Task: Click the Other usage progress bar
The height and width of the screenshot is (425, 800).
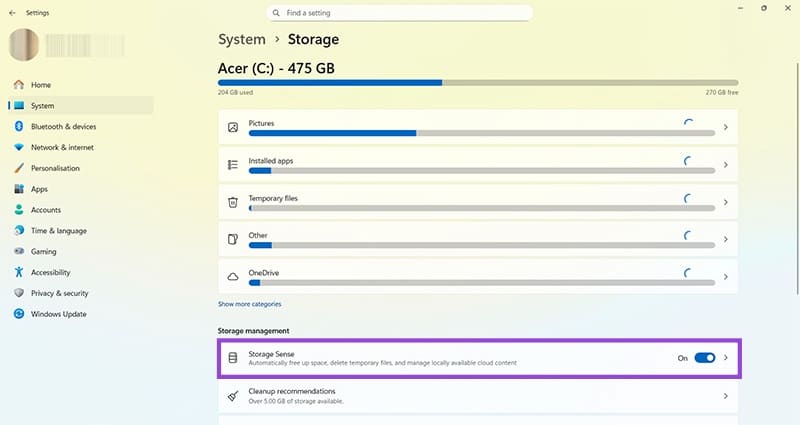Action: (x=482, y=245)
